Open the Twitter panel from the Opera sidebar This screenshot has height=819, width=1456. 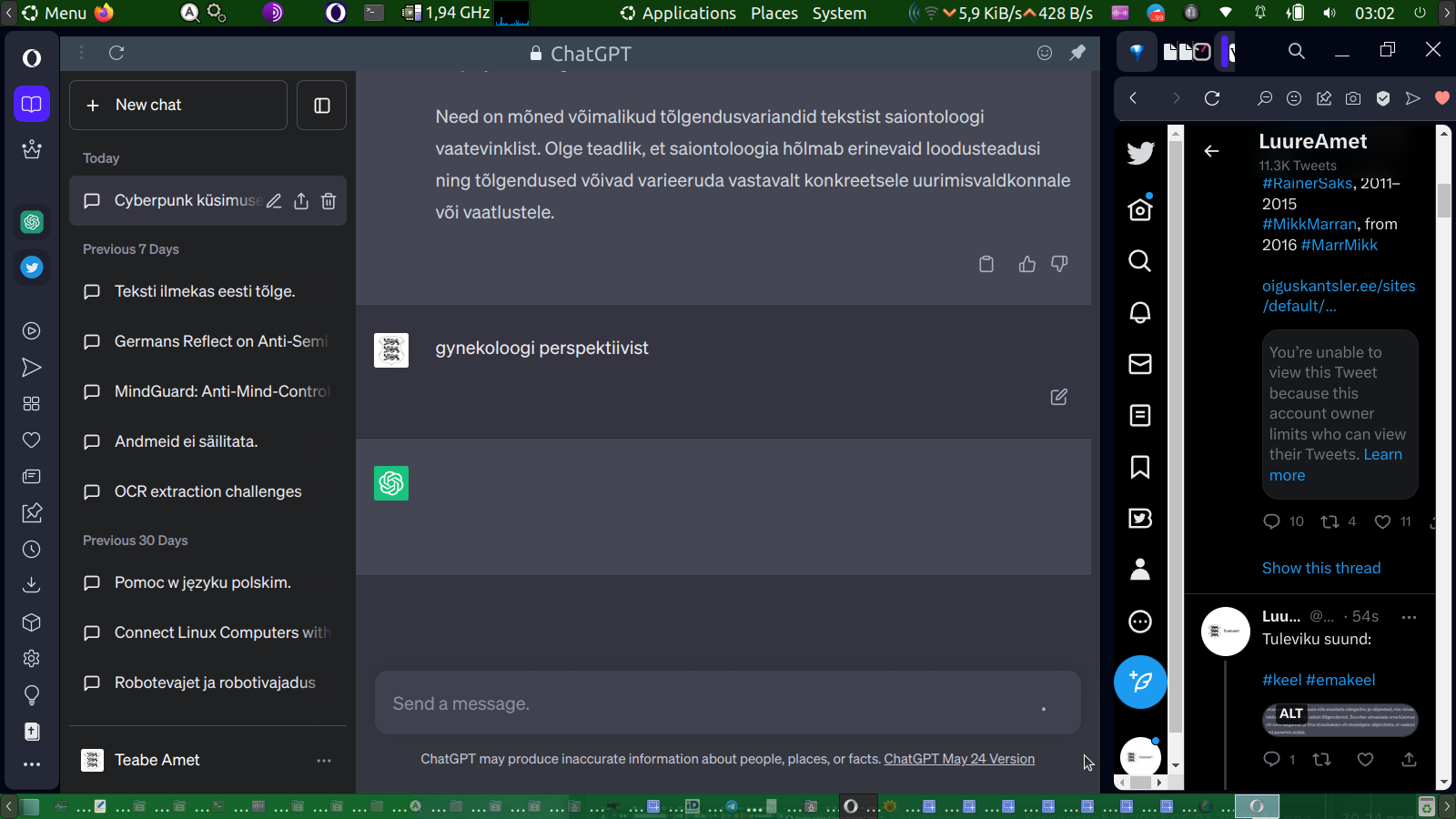click(32, 267)
